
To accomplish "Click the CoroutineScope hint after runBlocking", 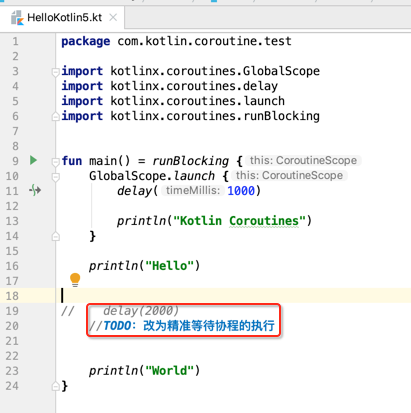I will click(303, 160).
